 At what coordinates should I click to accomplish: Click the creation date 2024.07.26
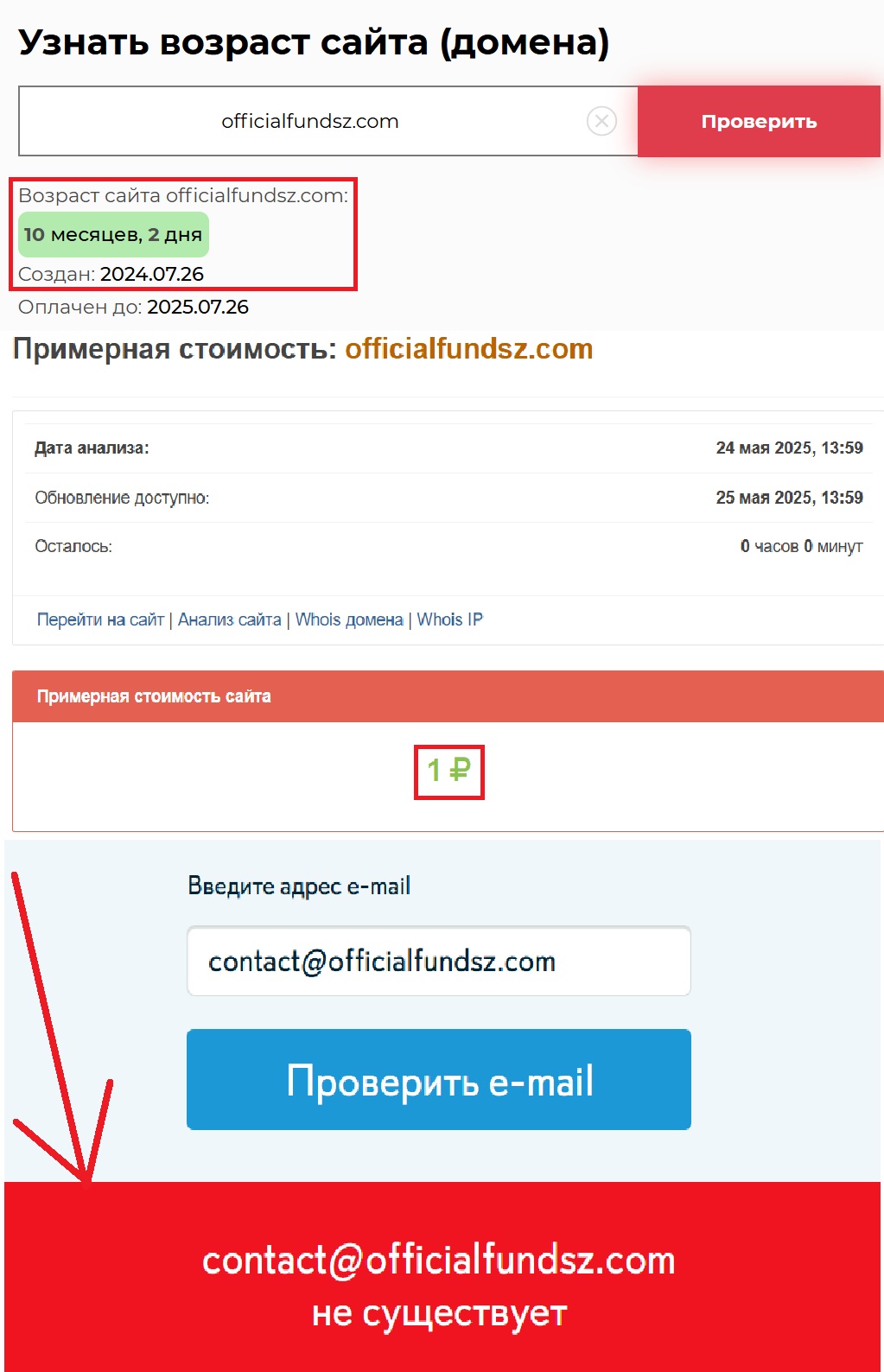152,274
